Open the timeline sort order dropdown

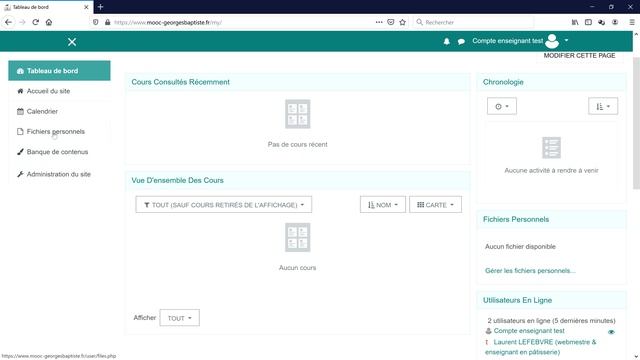603,106
